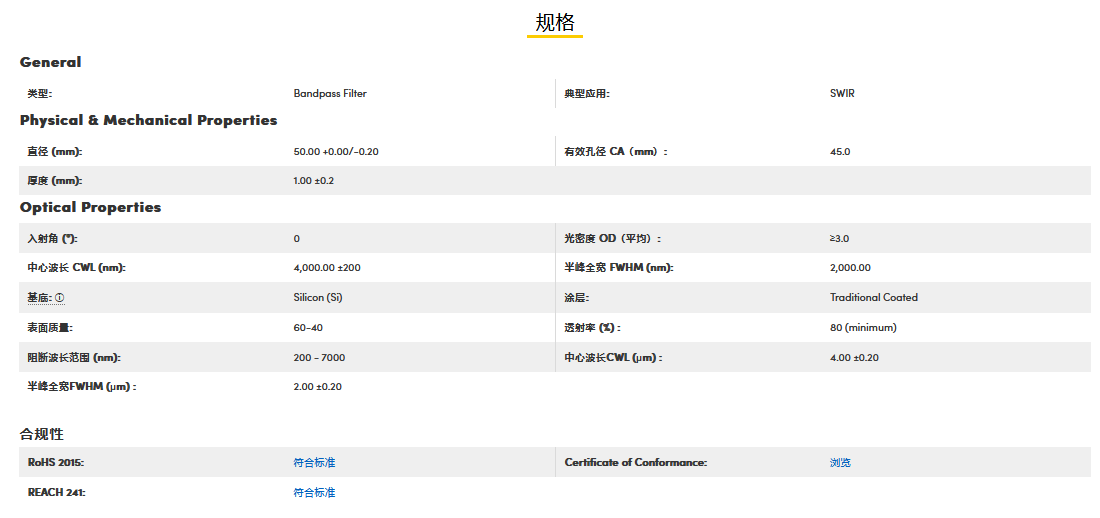Click Physical & Mechanical Properties heading

(x=148, y=120)
